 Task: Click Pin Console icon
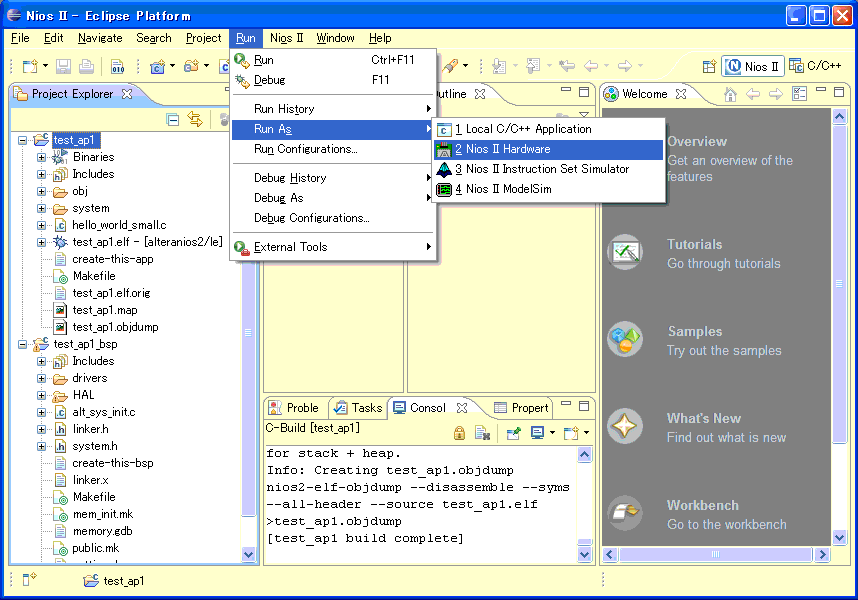coord(513,433)
